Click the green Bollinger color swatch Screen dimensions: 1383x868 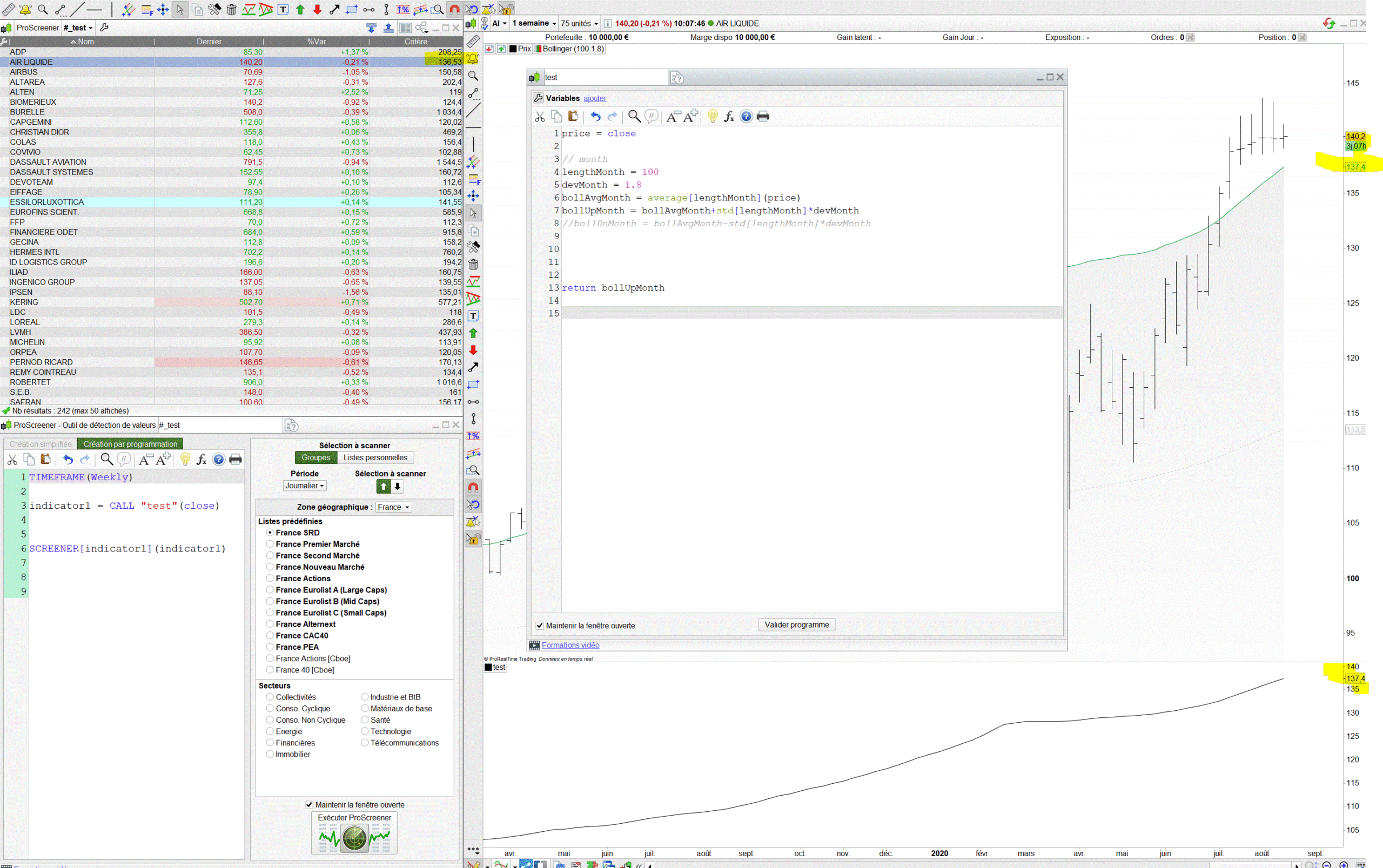(539, 49)
